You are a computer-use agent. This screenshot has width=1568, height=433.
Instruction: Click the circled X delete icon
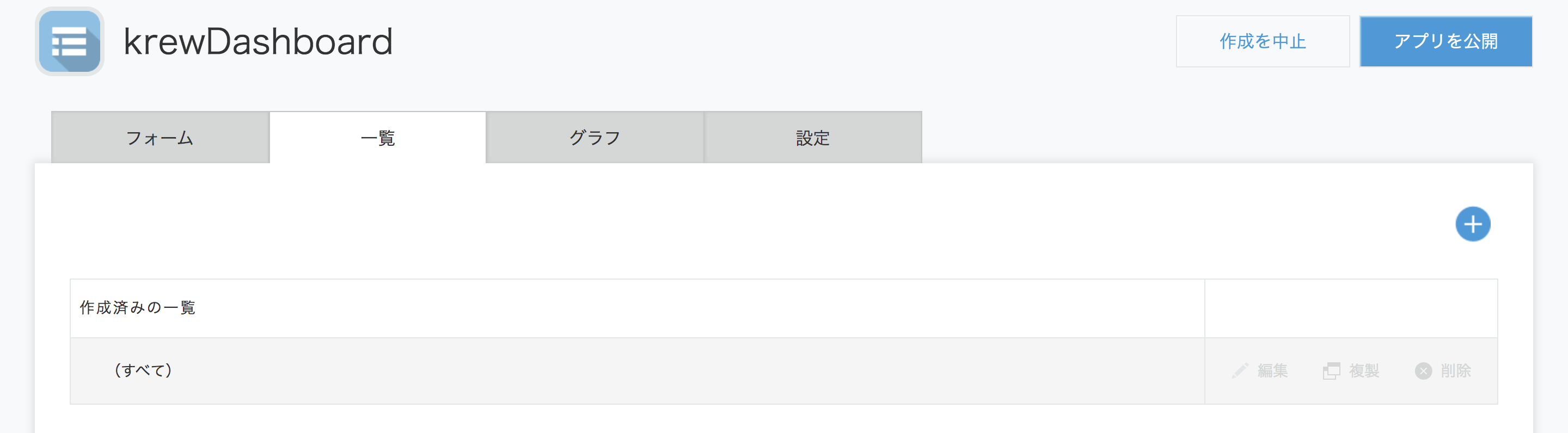pyautogui.click(x=1423, y=370)
